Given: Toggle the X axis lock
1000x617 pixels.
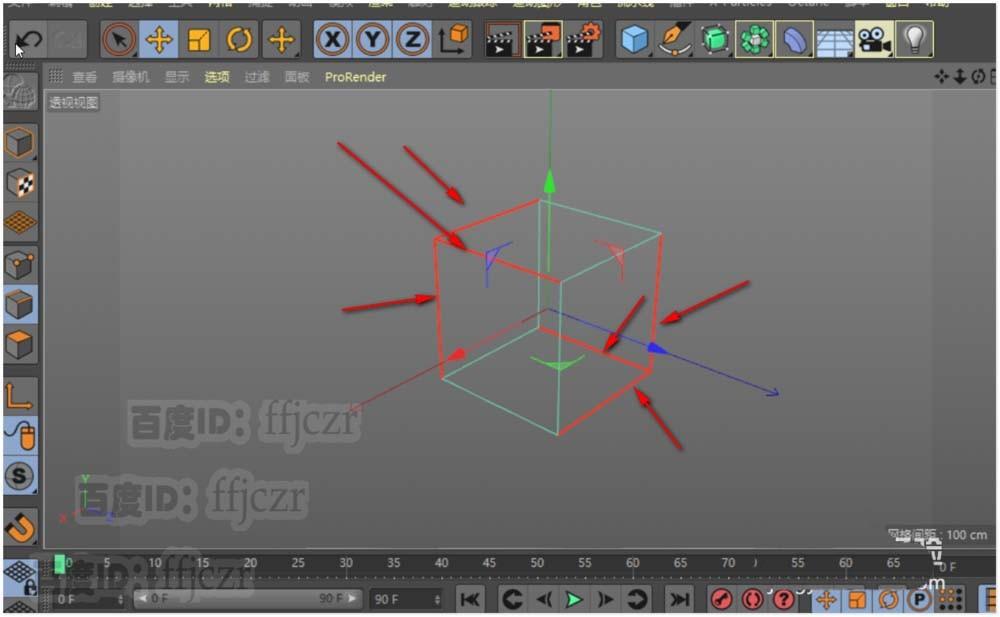Looking at the screenshot, I should tap(330, 38).
